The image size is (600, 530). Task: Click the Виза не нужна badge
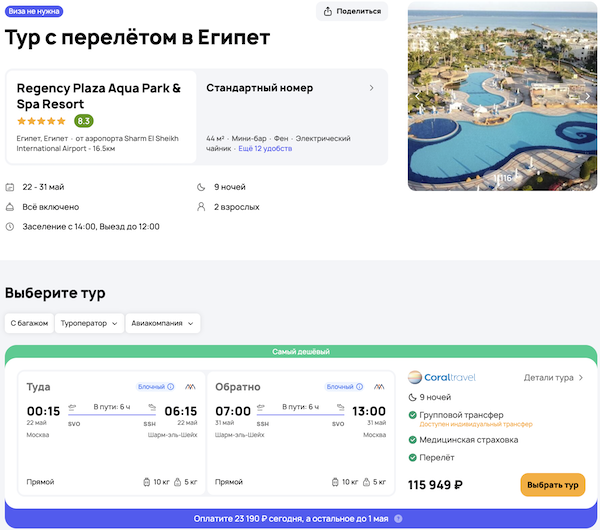coord(34,11)
